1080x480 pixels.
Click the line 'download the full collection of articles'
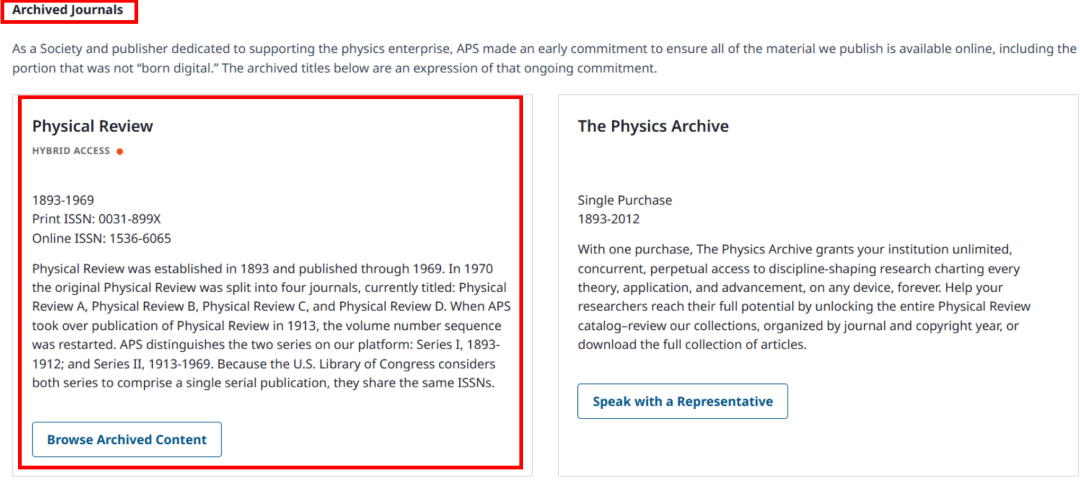(692, 344)
